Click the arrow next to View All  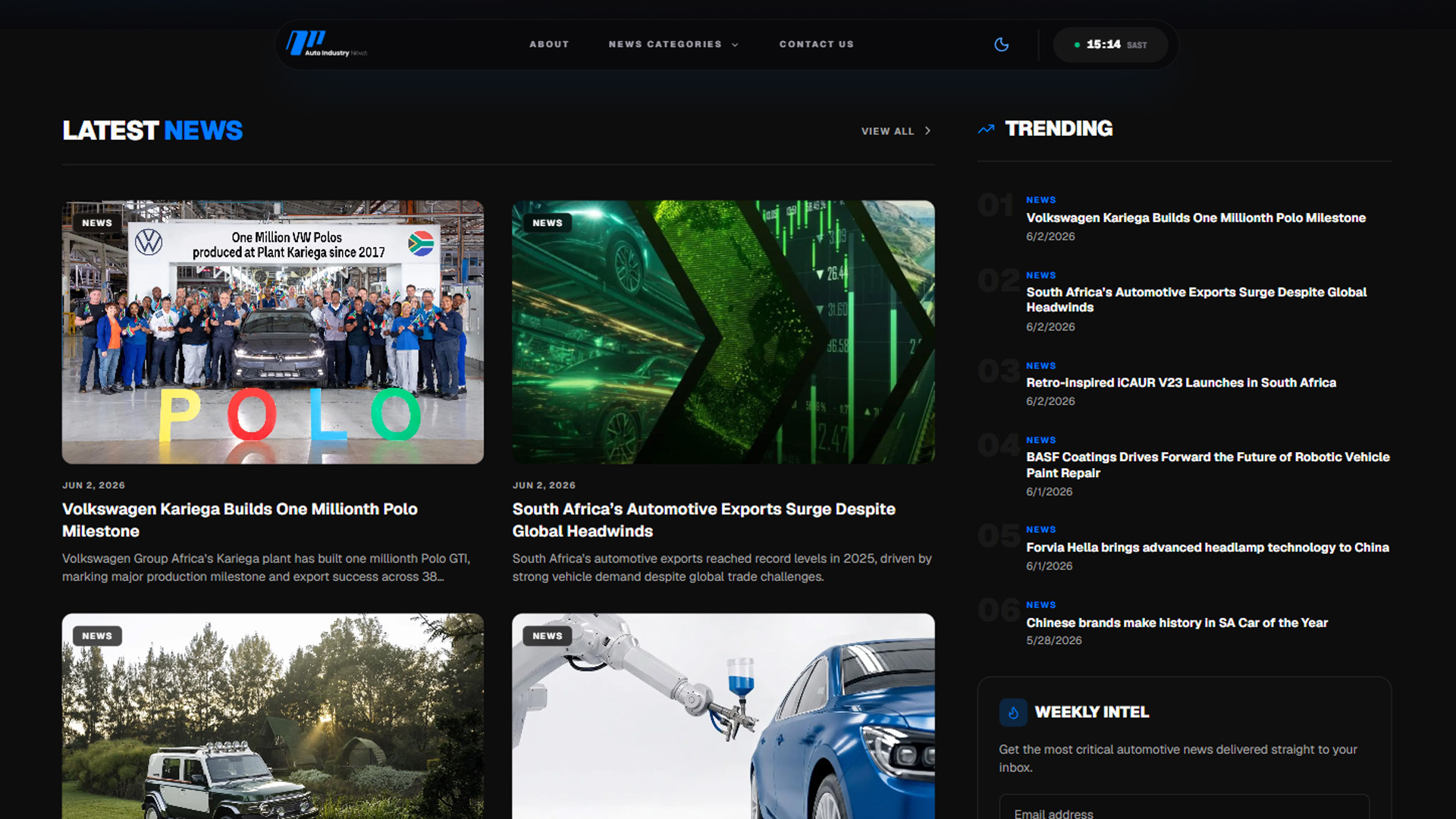point(927,131)
